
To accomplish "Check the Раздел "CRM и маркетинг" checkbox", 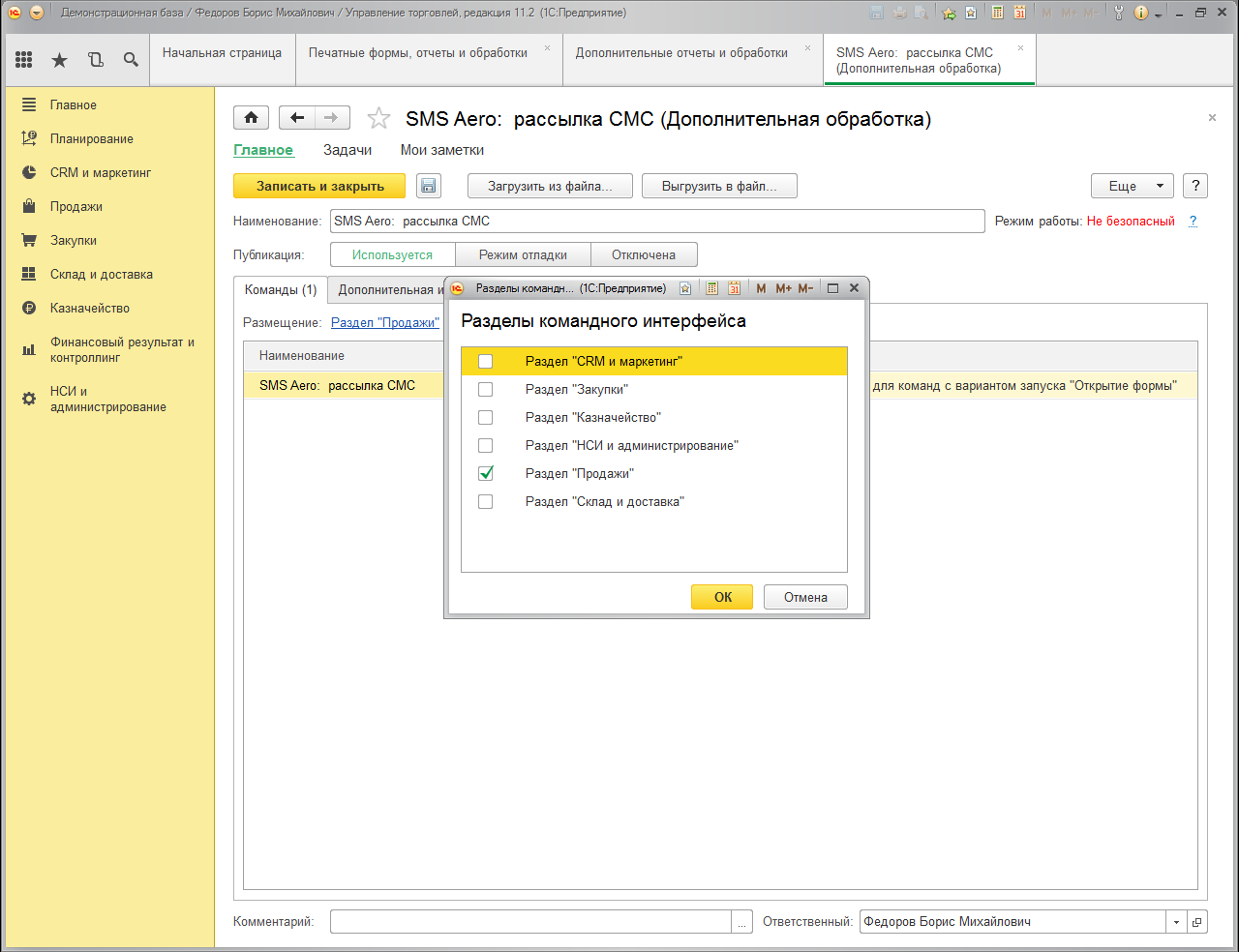I will pyautogui.click(x=486, y=361).
